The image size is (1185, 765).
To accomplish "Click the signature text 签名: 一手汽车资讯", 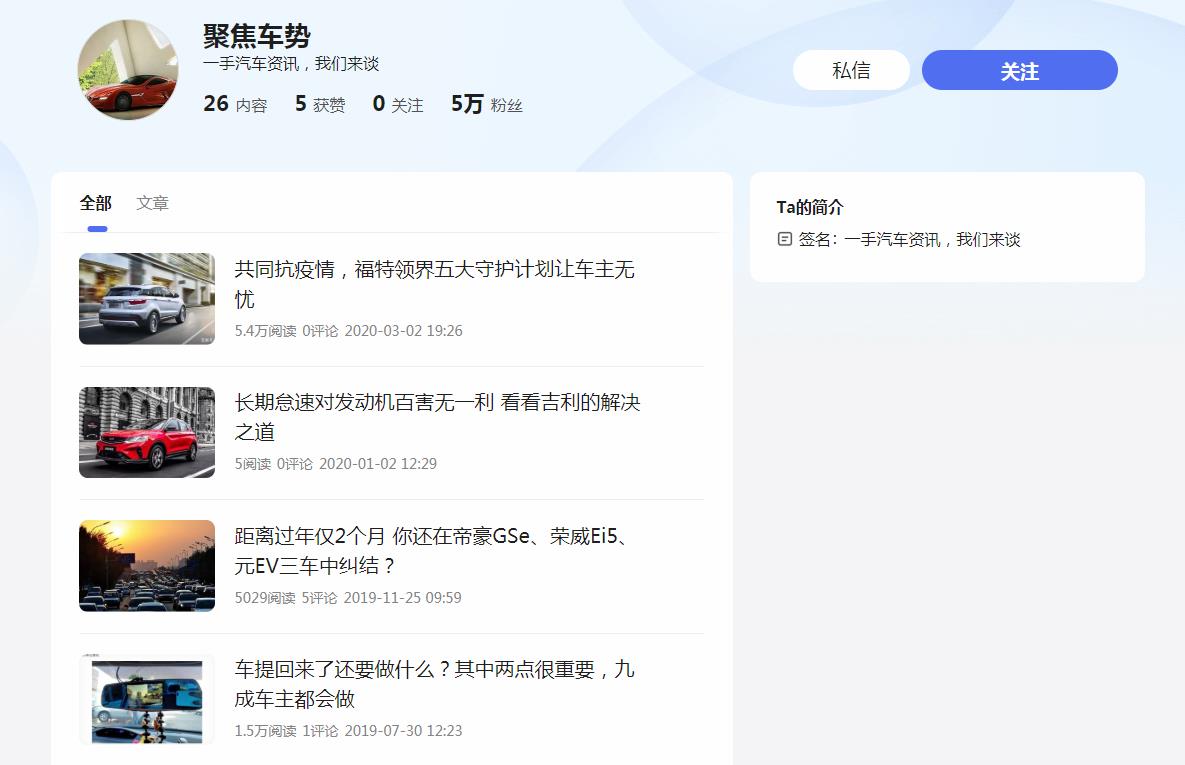I will tap(909, 239).
